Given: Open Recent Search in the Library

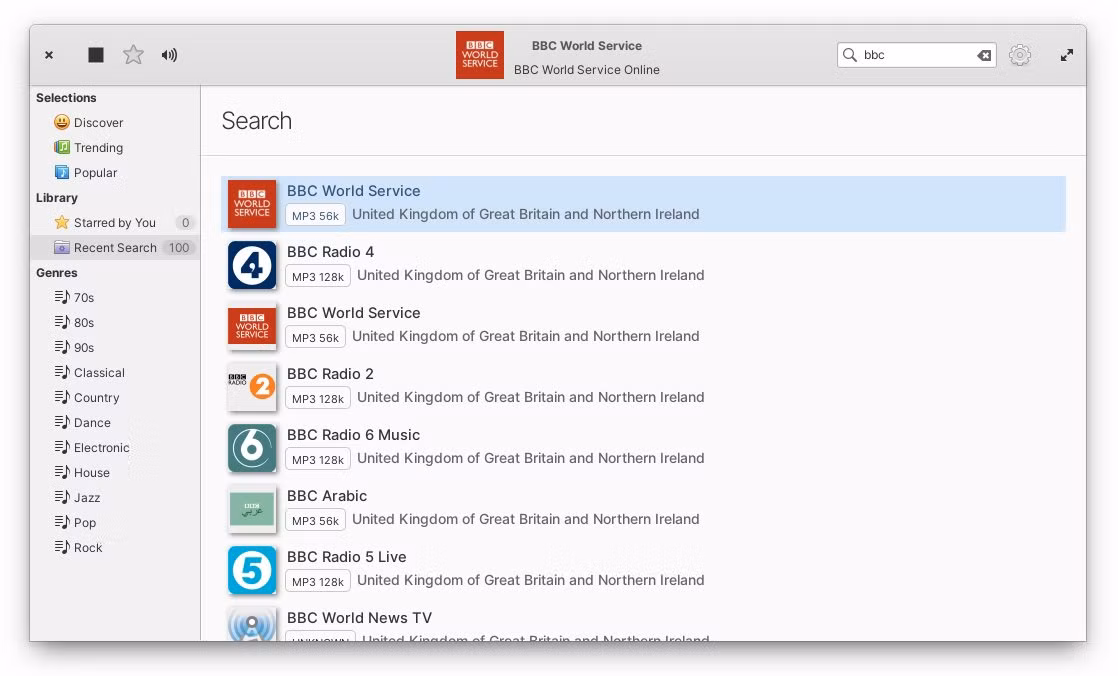Looking at the screenshot, I should [114, 247].
